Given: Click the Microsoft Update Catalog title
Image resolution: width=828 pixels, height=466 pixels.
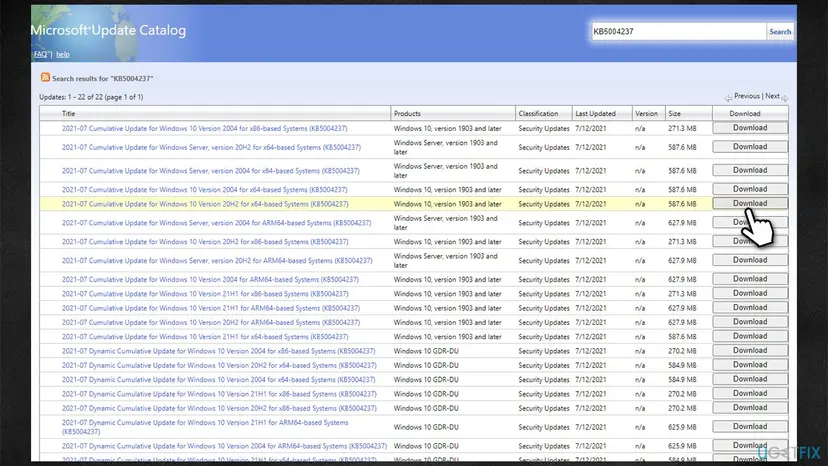Looking at the screenshot, I should click(108, 31).
